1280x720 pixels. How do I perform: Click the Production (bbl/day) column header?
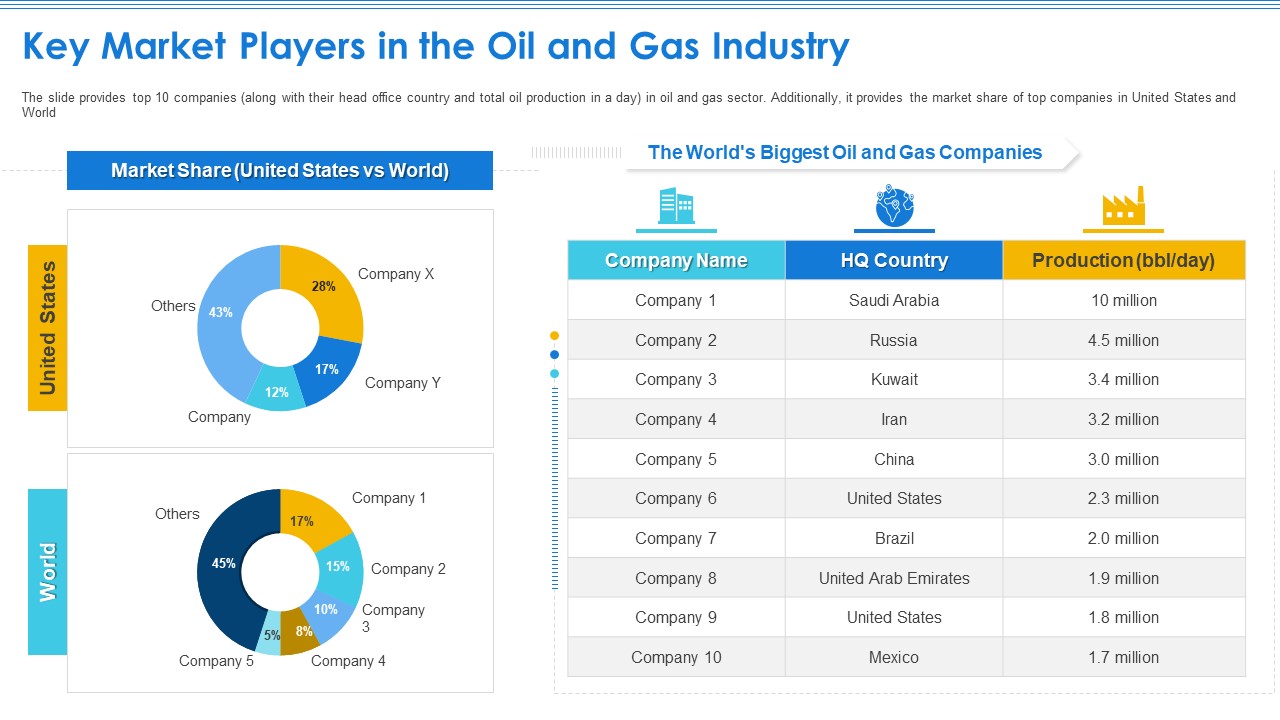1124,260
